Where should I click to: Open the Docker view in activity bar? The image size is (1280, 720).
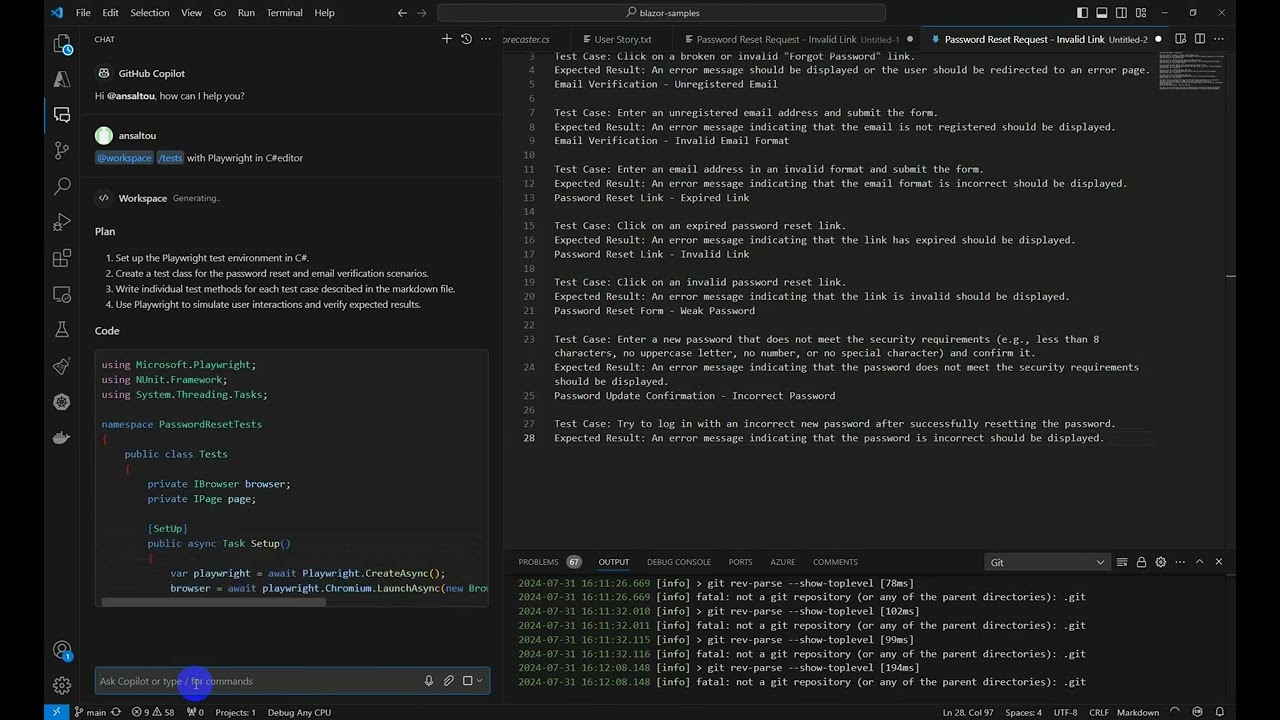point(62,437)
